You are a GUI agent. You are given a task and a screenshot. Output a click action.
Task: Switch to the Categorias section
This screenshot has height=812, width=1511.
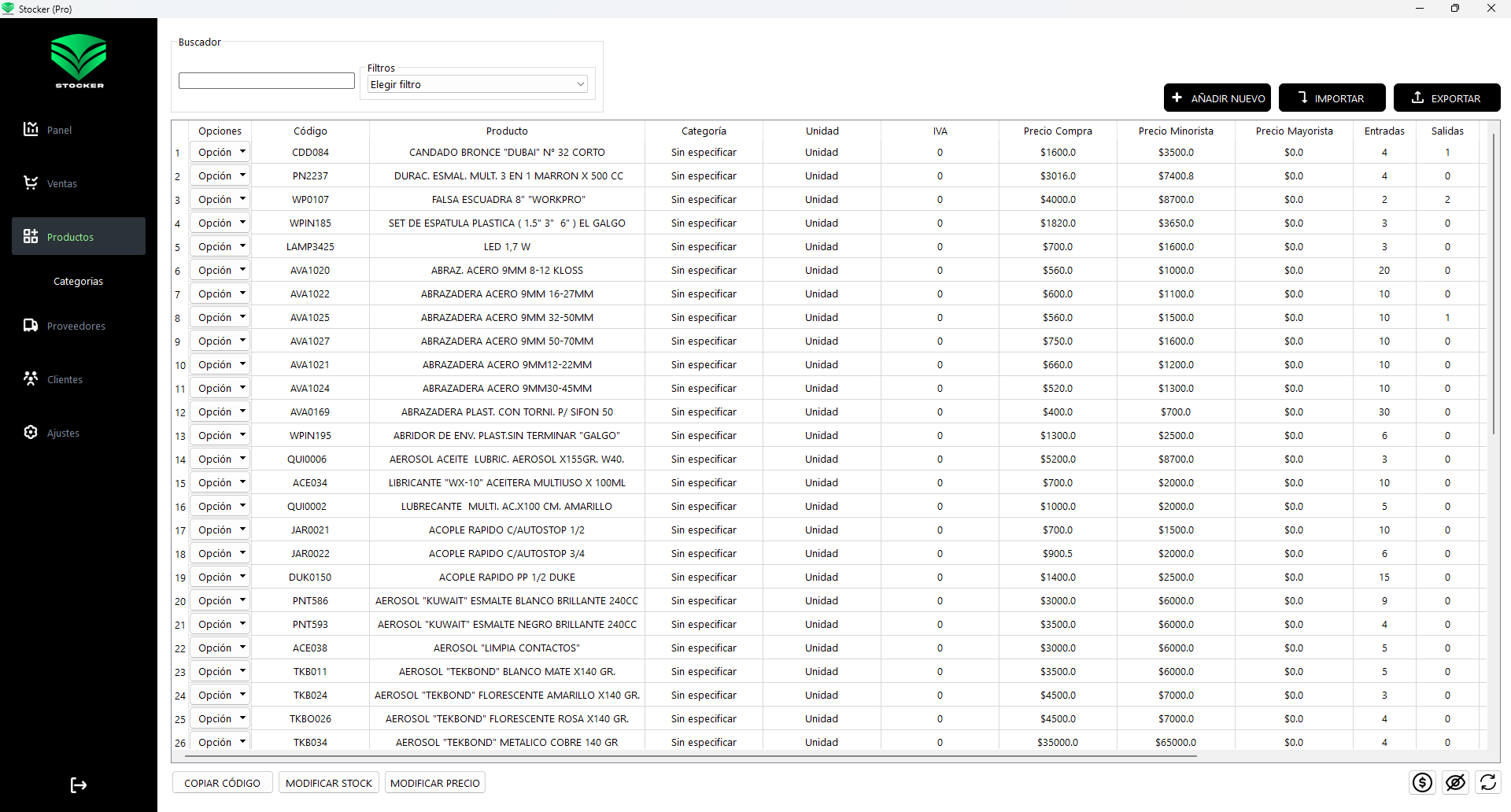click(78, 281)
